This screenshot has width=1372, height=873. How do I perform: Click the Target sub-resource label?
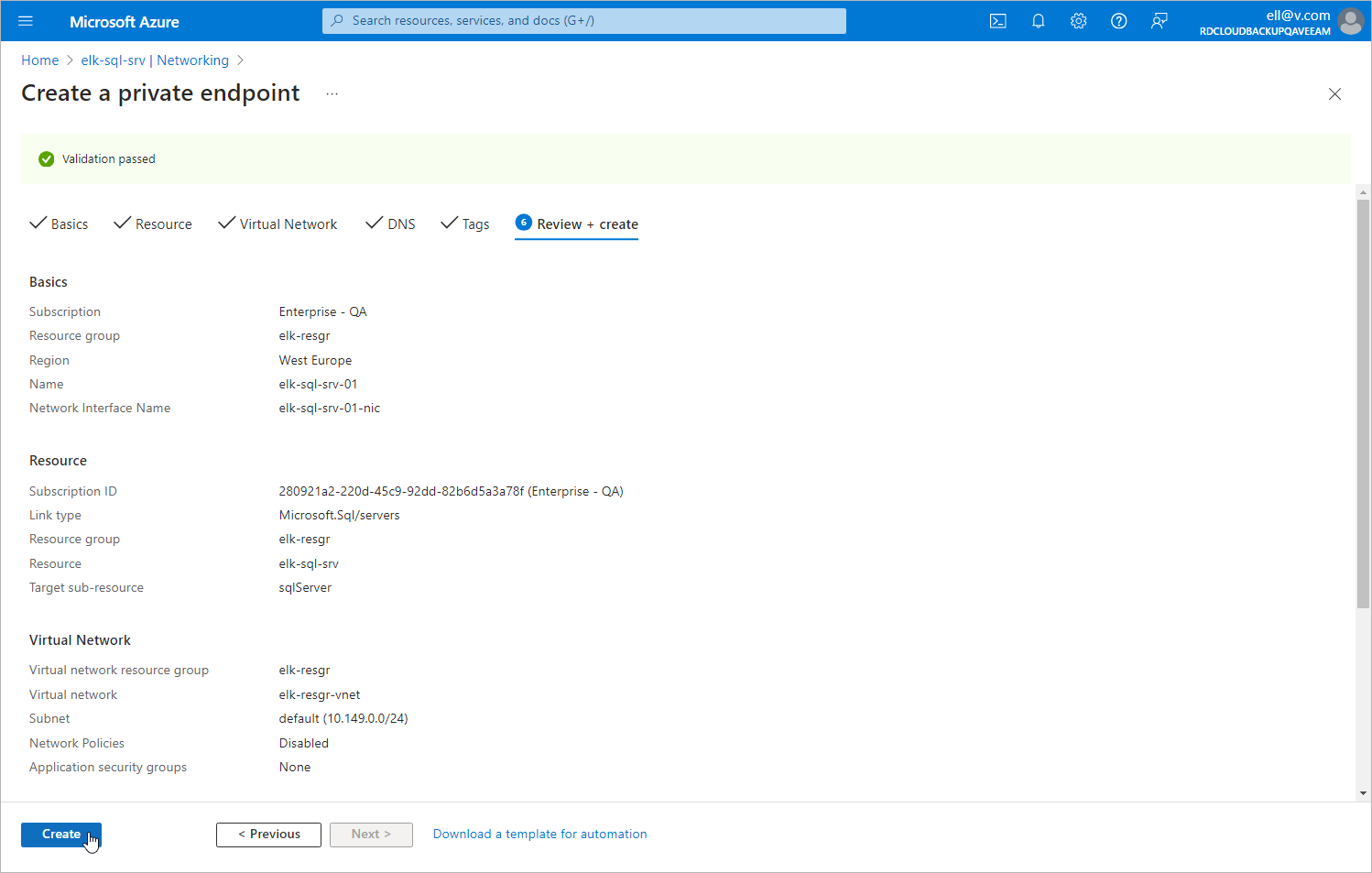(86, 588)
